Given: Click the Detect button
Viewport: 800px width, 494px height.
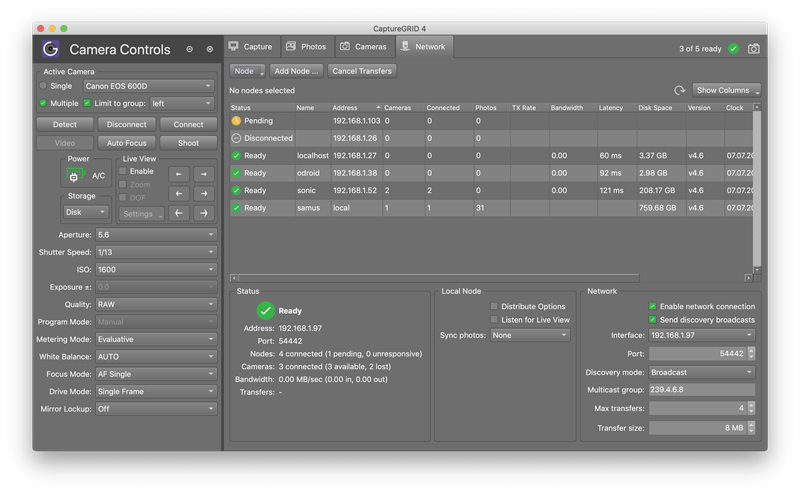Looking at the screenshot, I should pos(65,124).
